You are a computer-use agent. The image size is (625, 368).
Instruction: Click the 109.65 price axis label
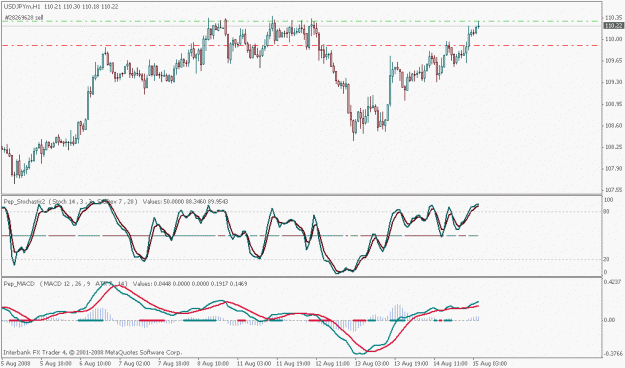(x=613, y=61)
